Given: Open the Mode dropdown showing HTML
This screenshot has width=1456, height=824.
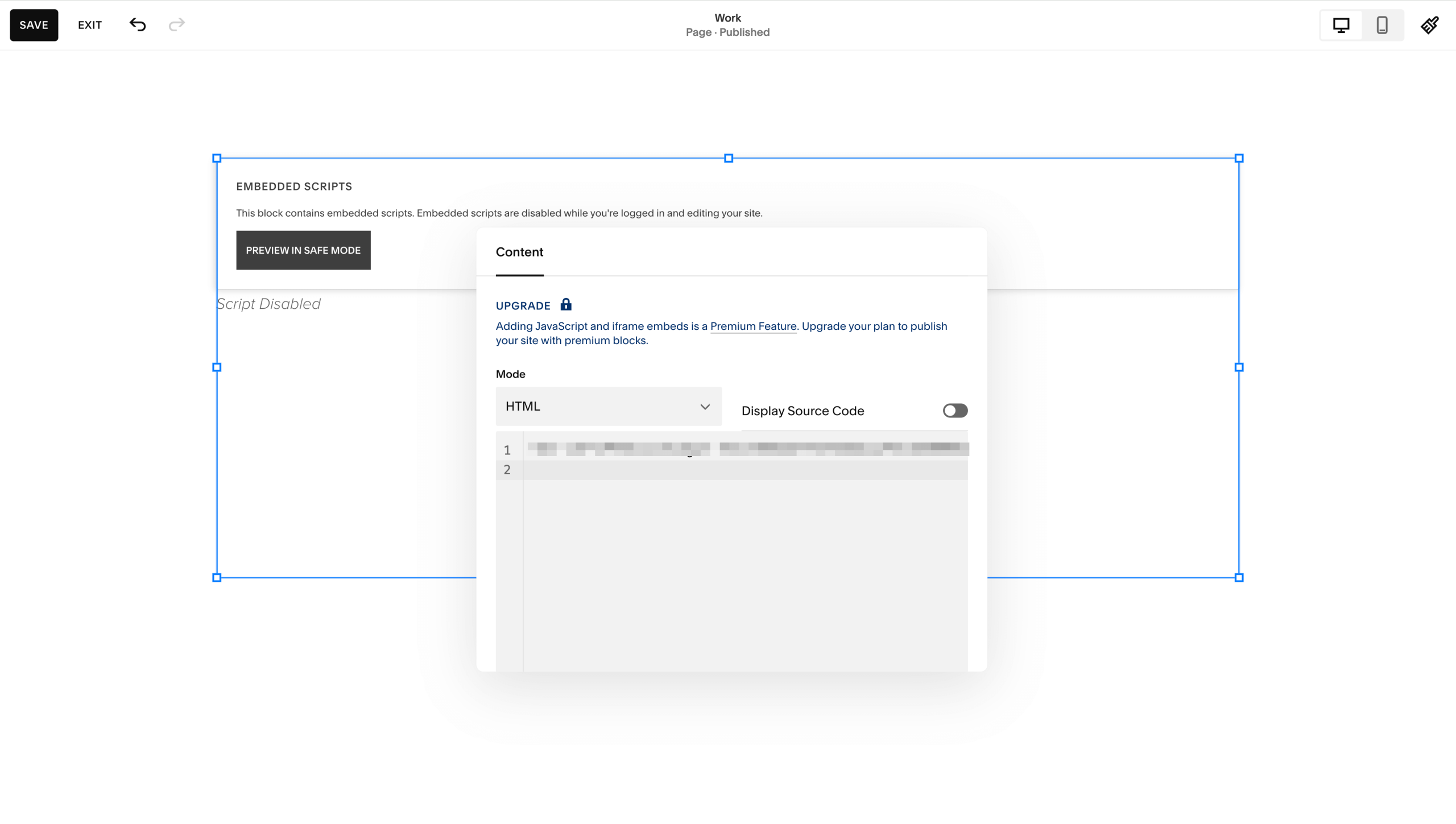Looking at the screenshot, I should [607, 406].
